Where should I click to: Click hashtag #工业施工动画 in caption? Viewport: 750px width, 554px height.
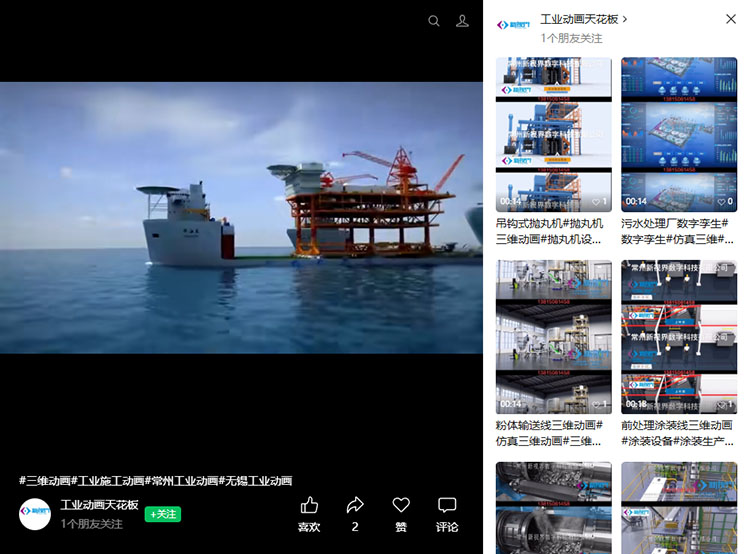(x=108, y=480)
